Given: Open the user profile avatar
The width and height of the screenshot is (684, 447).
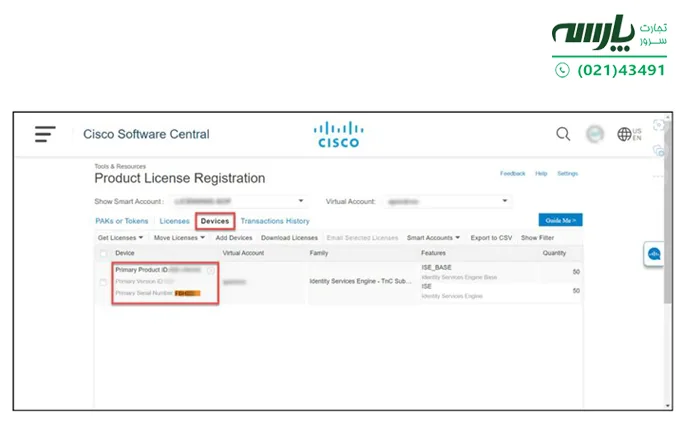Looking at the screenshot, I should point(595,134).
